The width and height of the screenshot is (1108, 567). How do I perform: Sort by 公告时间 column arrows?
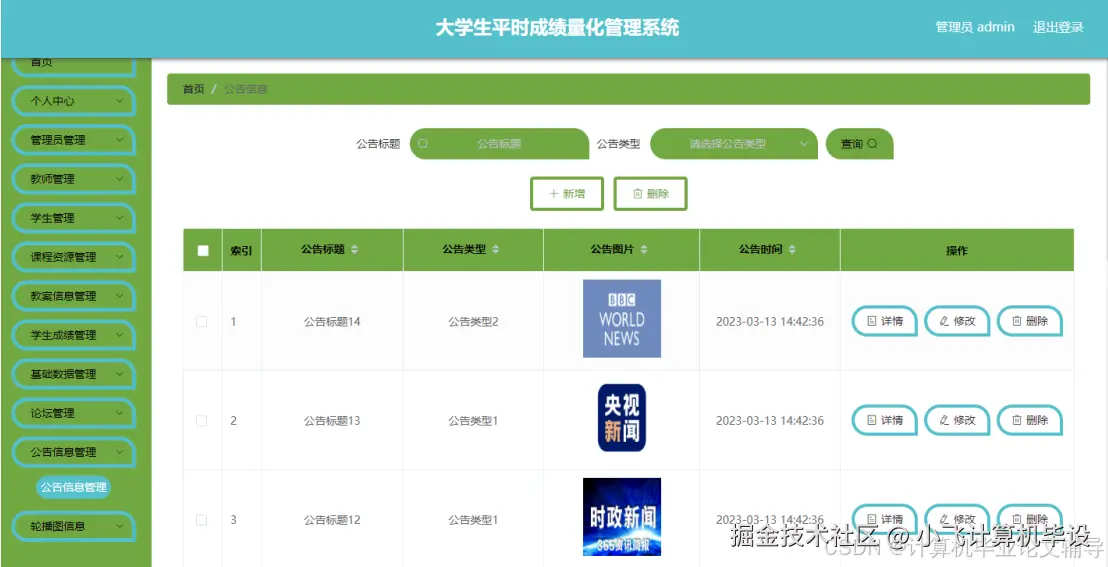(x=792, y=250)
